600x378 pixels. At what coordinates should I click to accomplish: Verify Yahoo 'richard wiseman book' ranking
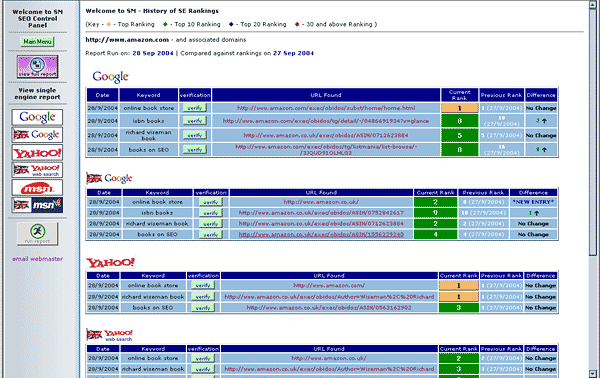click(203, 297)
